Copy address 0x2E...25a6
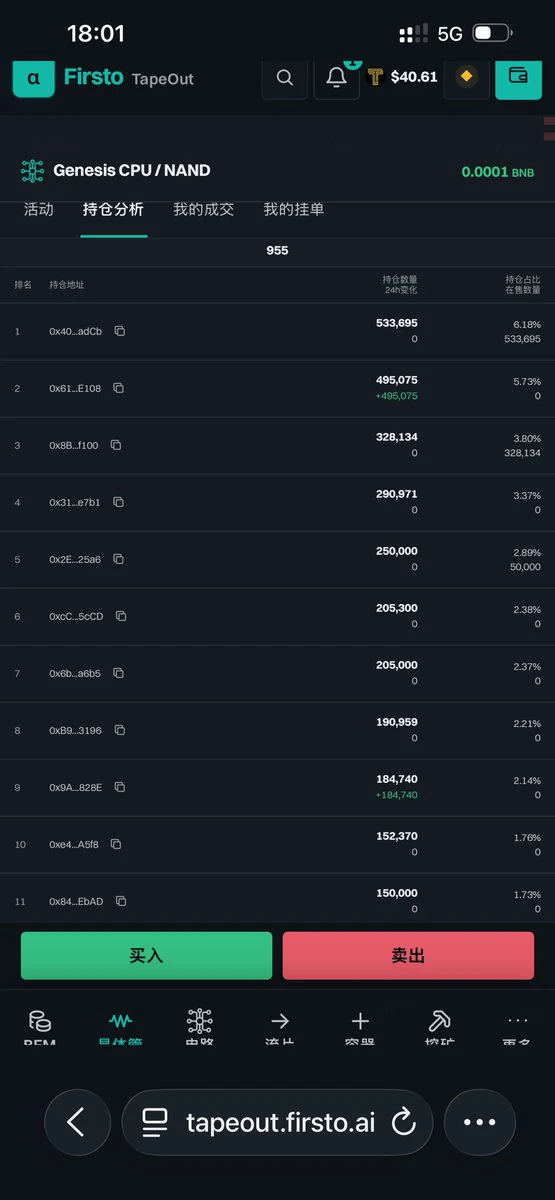This screenshot has width=555, height=1200. (x=118, y=559)
